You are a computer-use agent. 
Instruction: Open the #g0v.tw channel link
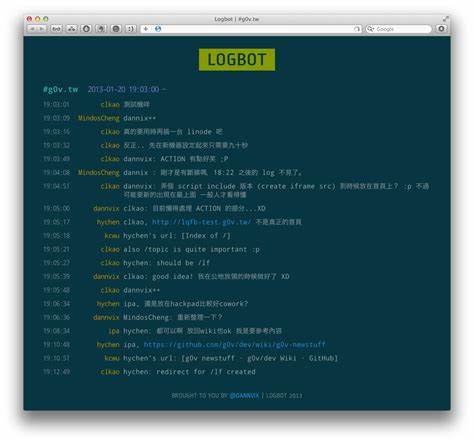click(x=61, y=89)
